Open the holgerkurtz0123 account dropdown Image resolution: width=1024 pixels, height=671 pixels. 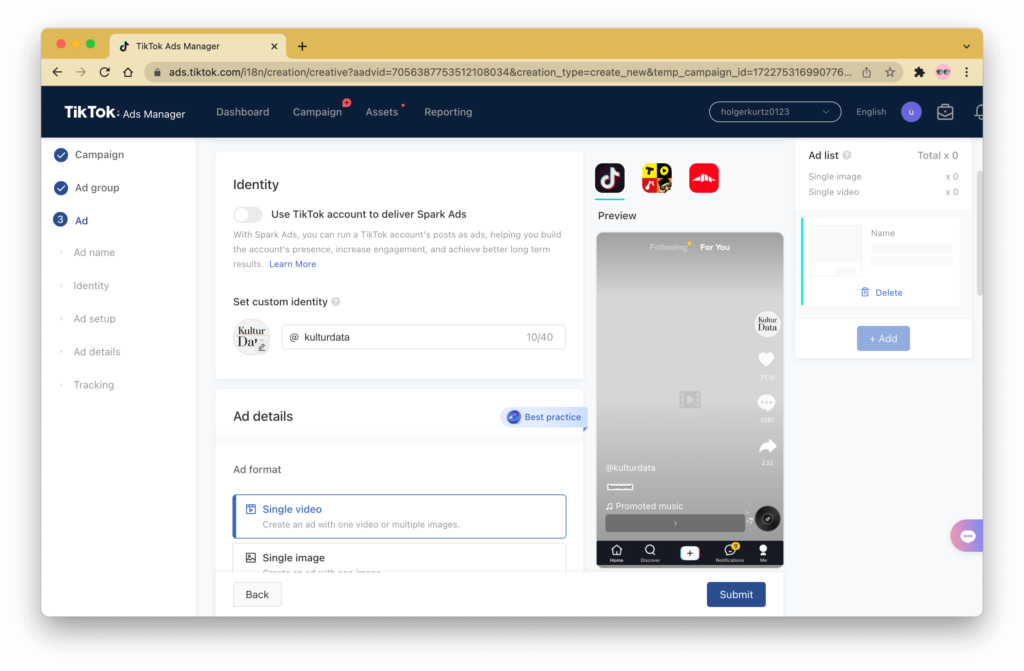[x=775, y=112]
